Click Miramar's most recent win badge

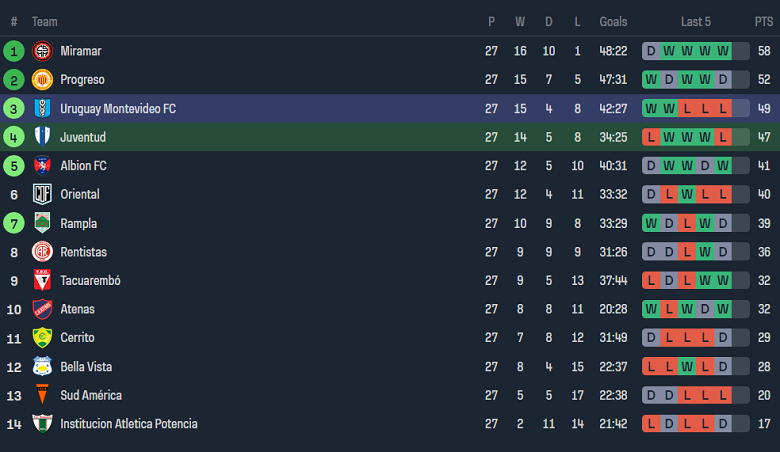[723, 51]
